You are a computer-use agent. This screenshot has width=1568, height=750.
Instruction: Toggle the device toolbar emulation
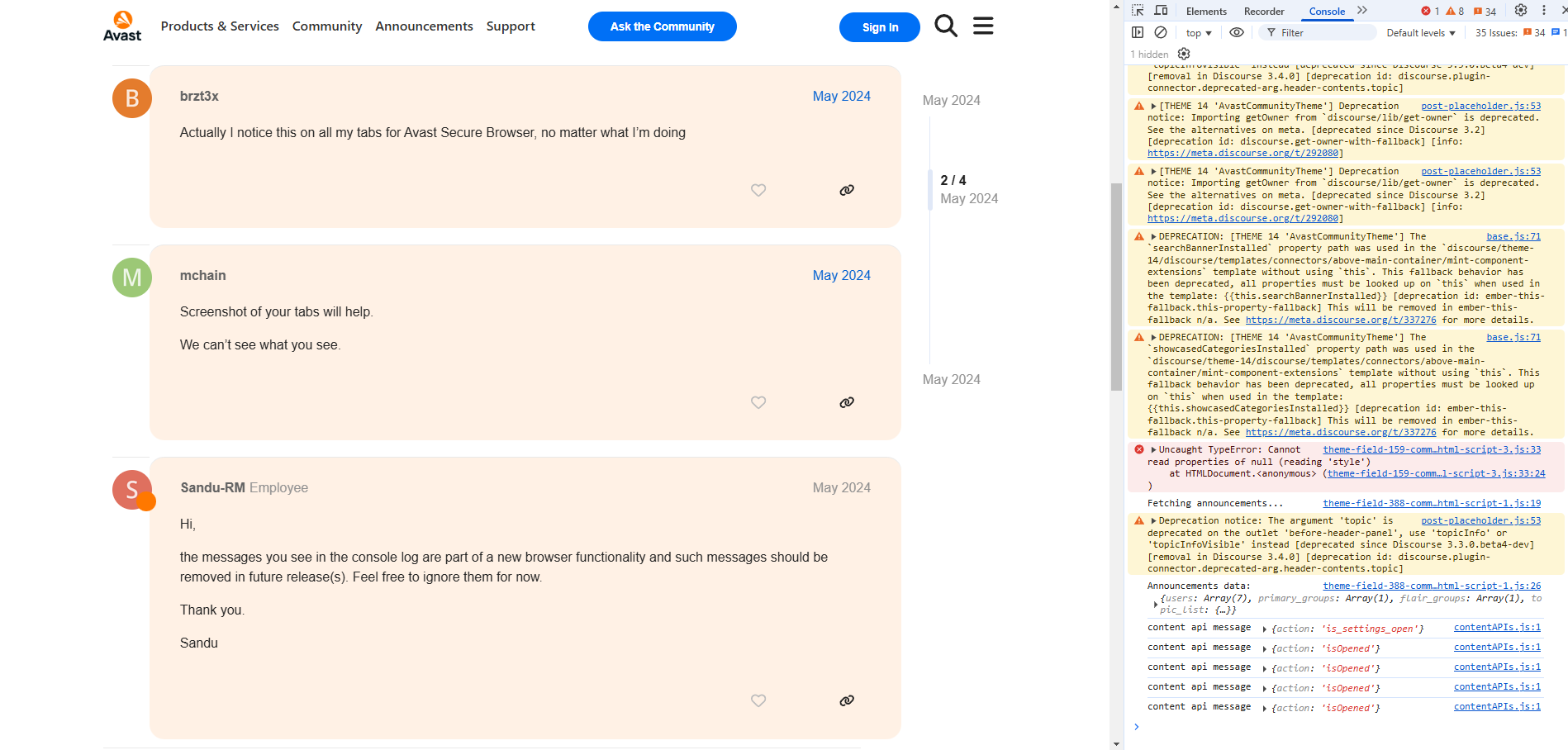pos(1161,11)
